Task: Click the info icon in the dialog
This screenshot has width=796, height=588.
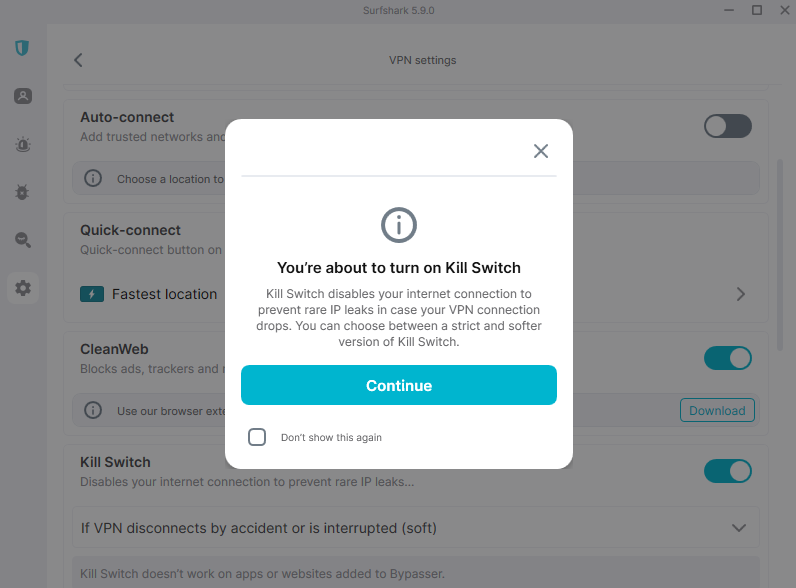Action: [x=399, y=225]
